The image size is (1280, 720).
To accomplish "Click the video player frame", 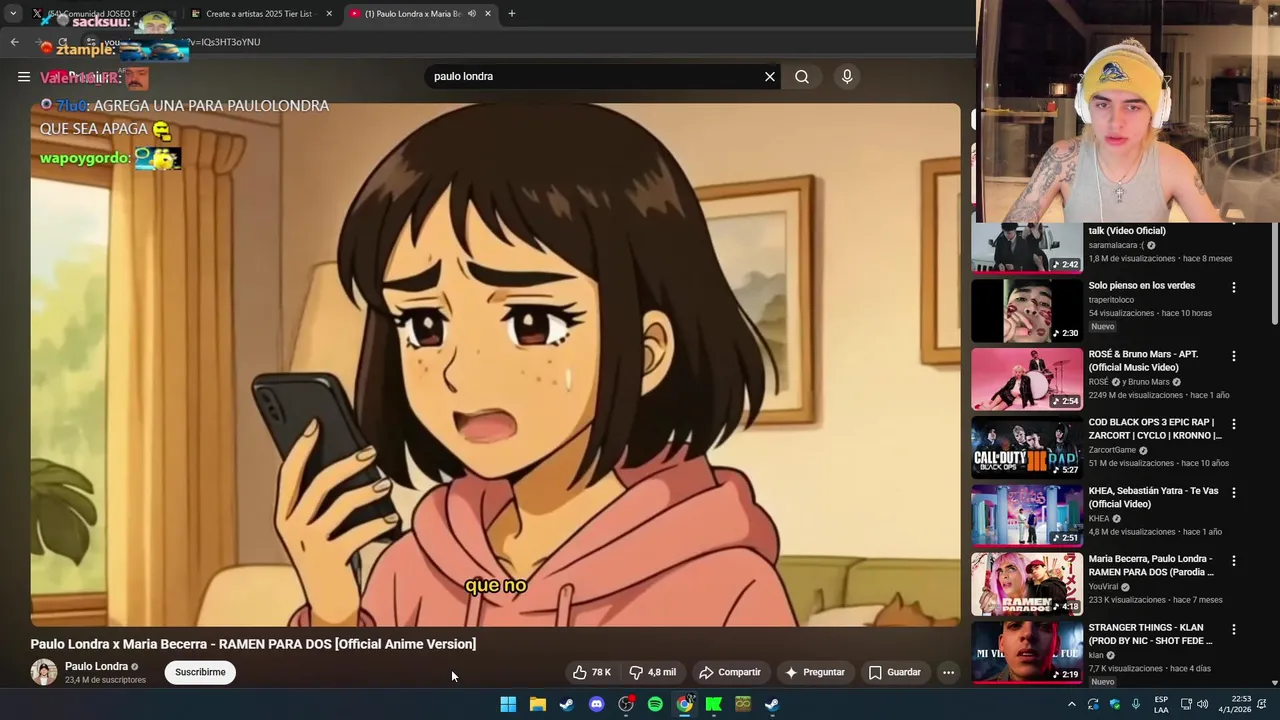I will pyautogui.click(x=495, y=365).
